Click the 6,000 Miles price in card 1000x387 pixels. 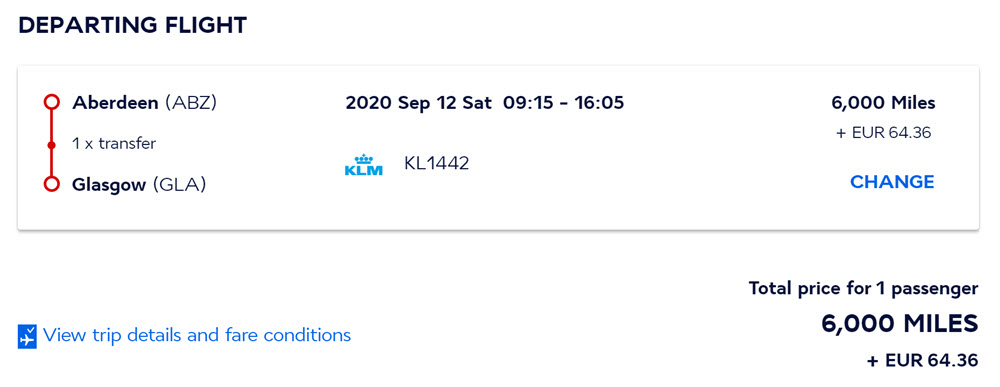(x=883, y=103)
